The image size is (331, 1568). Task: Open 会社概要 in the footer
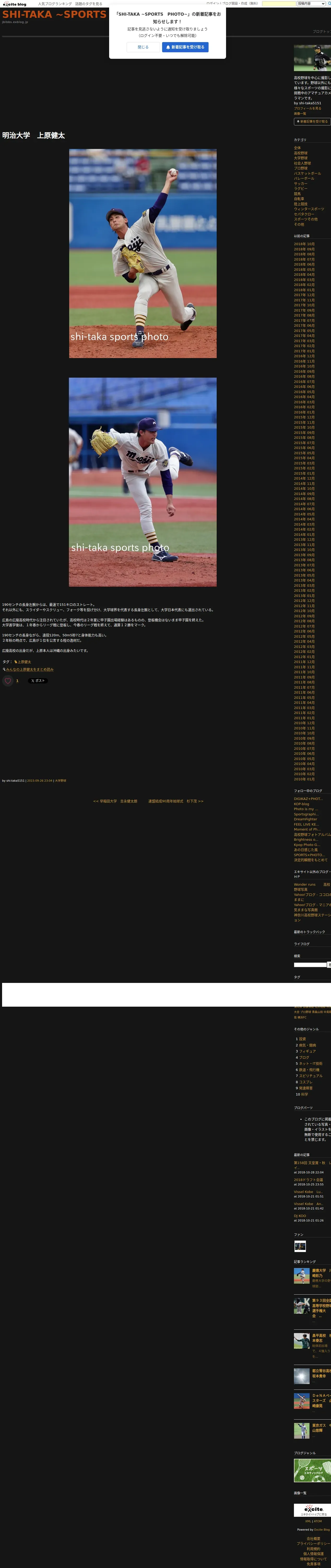[x=313, y=1539]
